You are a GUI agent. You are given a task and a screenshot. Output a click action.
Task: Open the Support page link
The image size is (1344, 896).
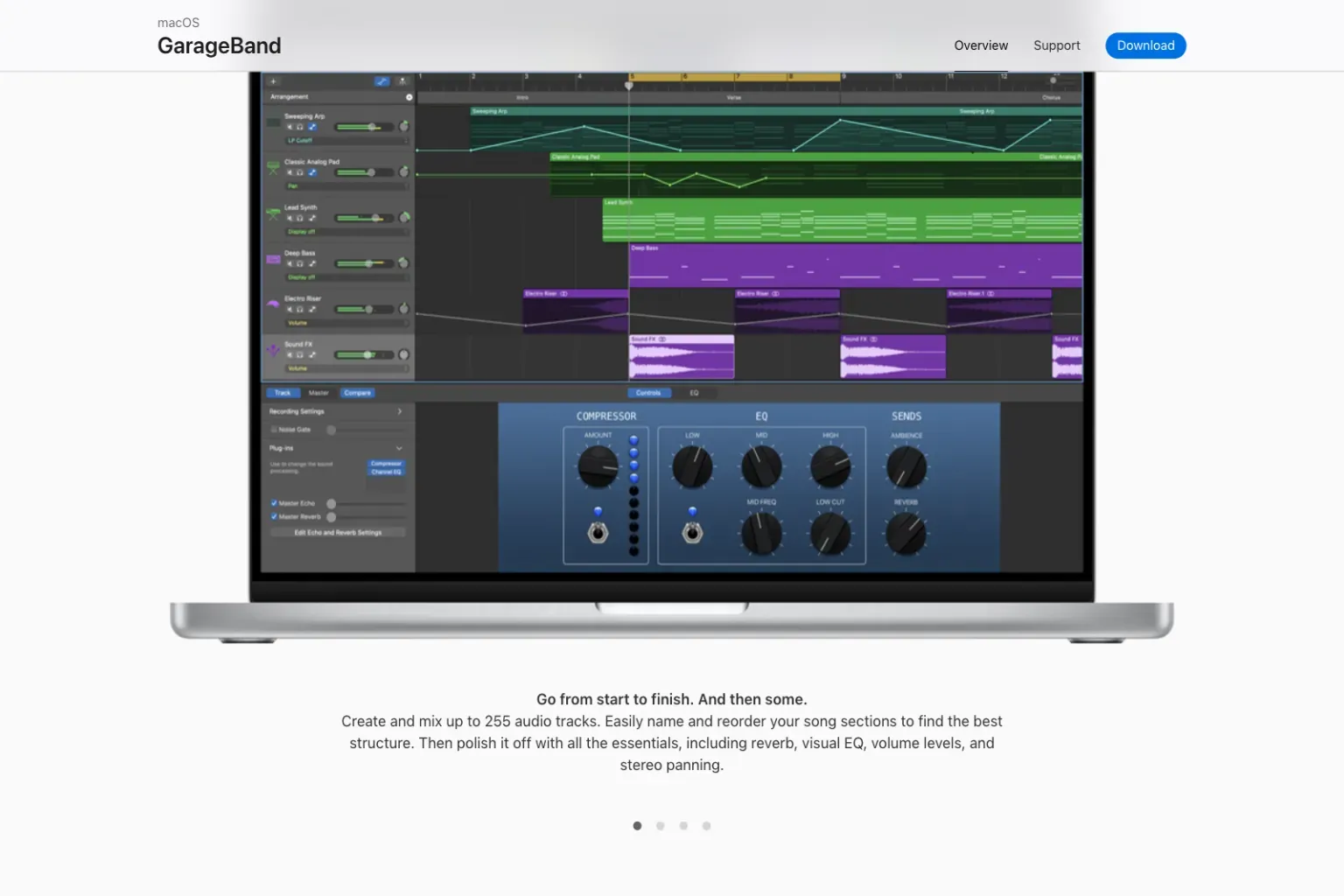[x=1056, y=45]
